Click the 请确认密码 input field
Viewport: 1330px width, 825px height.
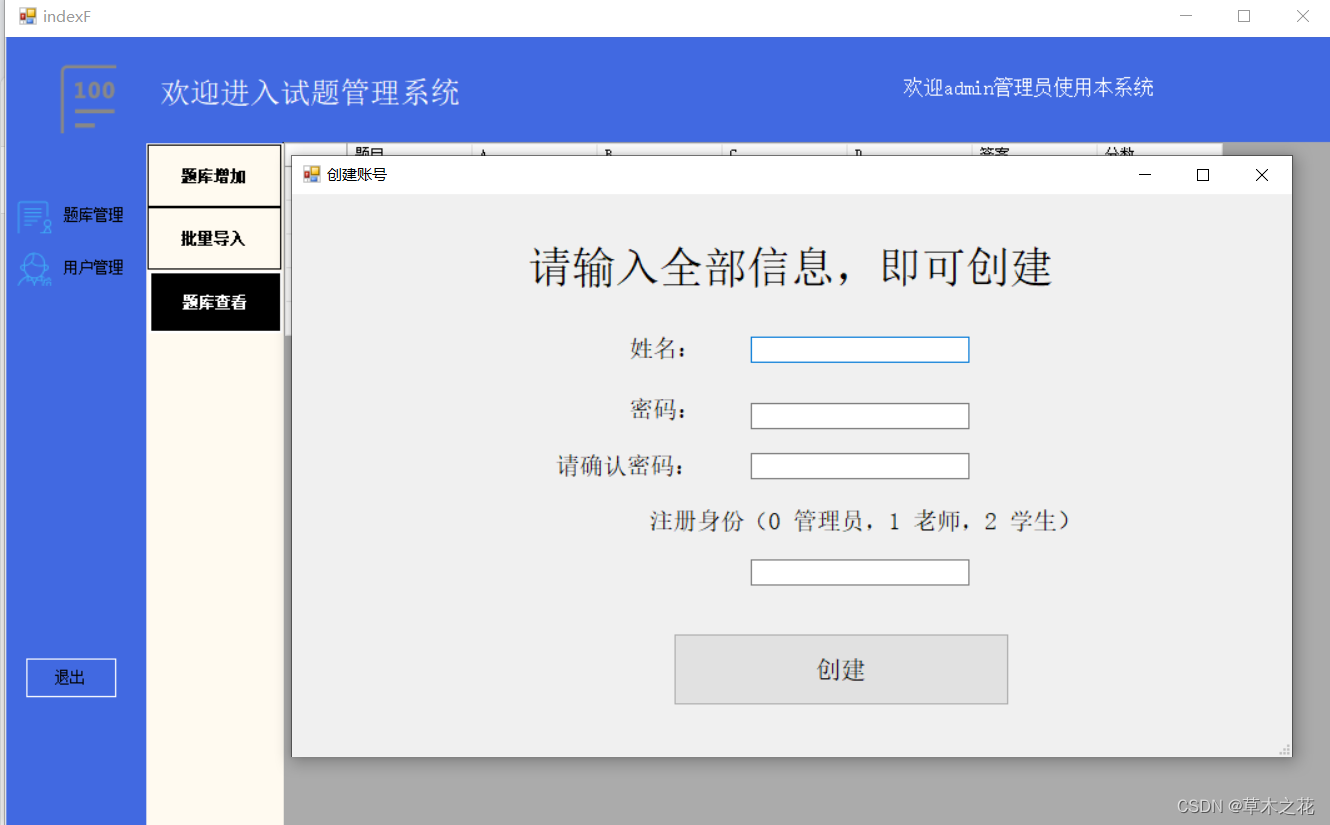(859, 465)
